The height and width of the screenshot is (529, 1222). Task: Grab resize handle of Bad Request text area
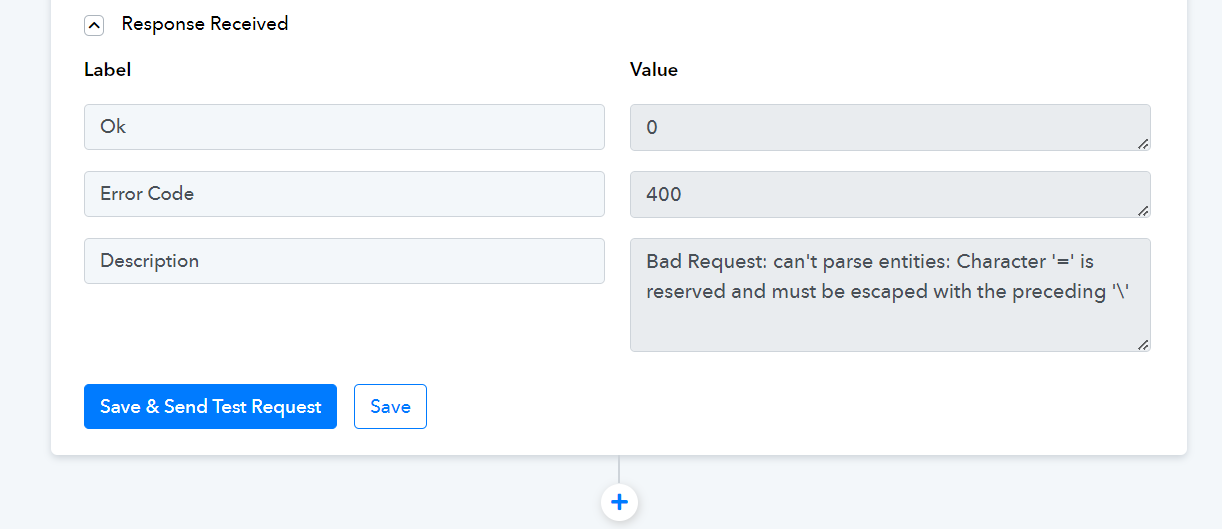(x=1143, y=344)
